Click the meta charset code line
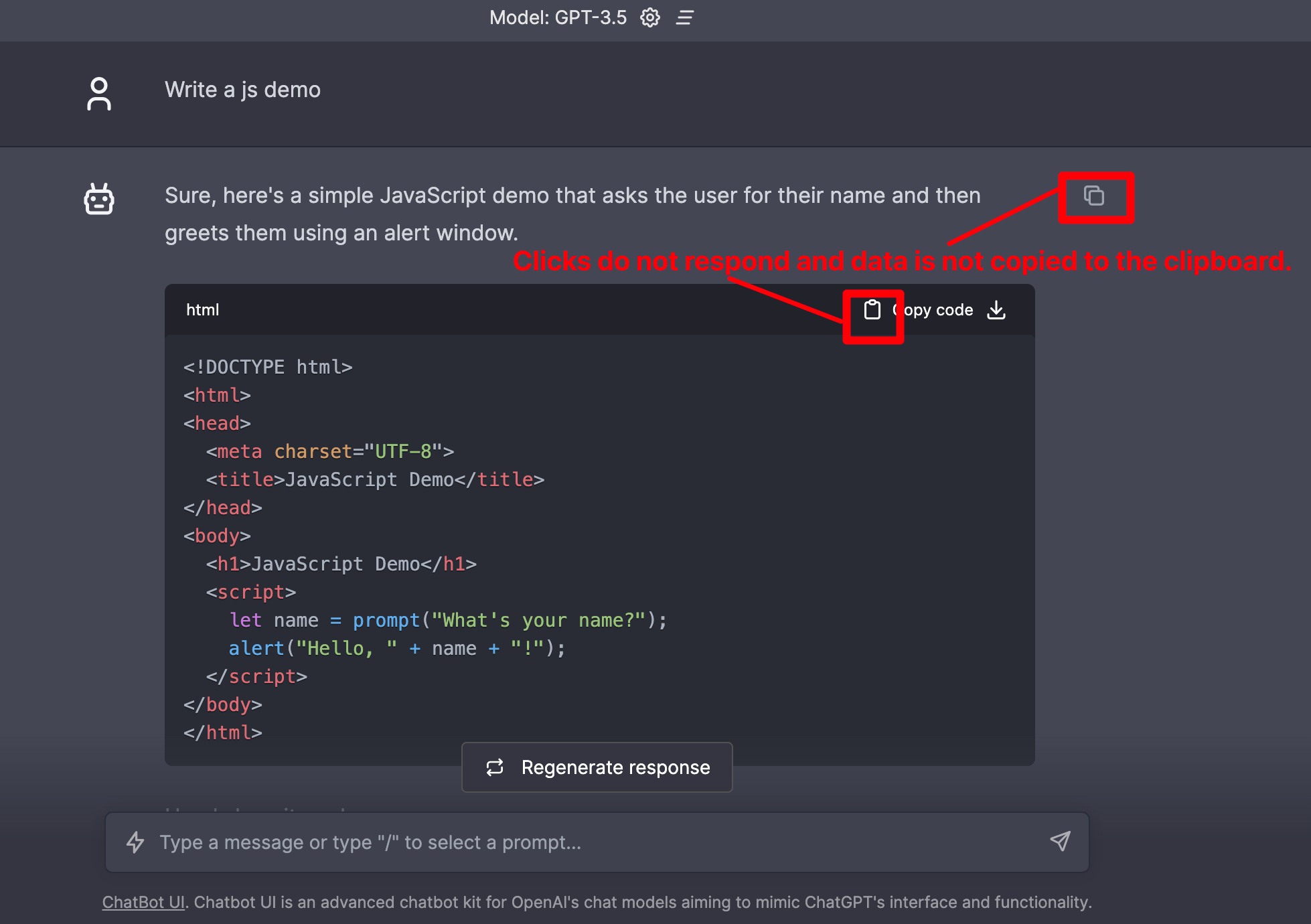Image resolution: width=1311 pixels, height=924 pixels. pyautogui.click(x=330, y=451)
